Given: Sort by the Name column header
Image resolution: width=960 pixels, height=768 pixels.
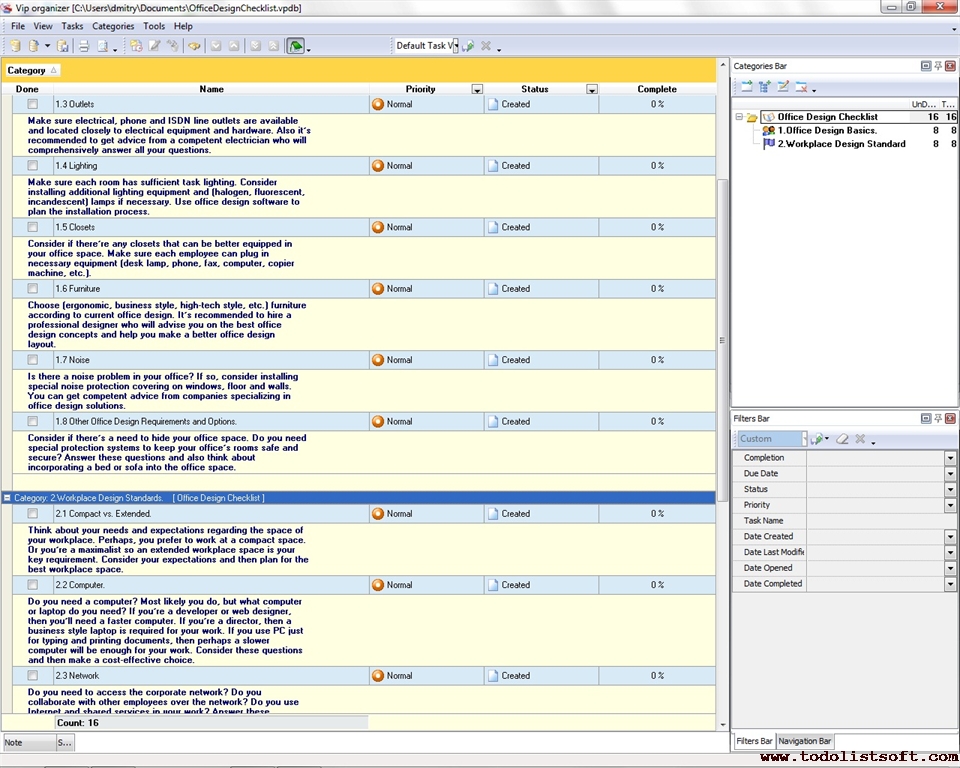Looking at the screenshot, I should [x=211, y=89].
